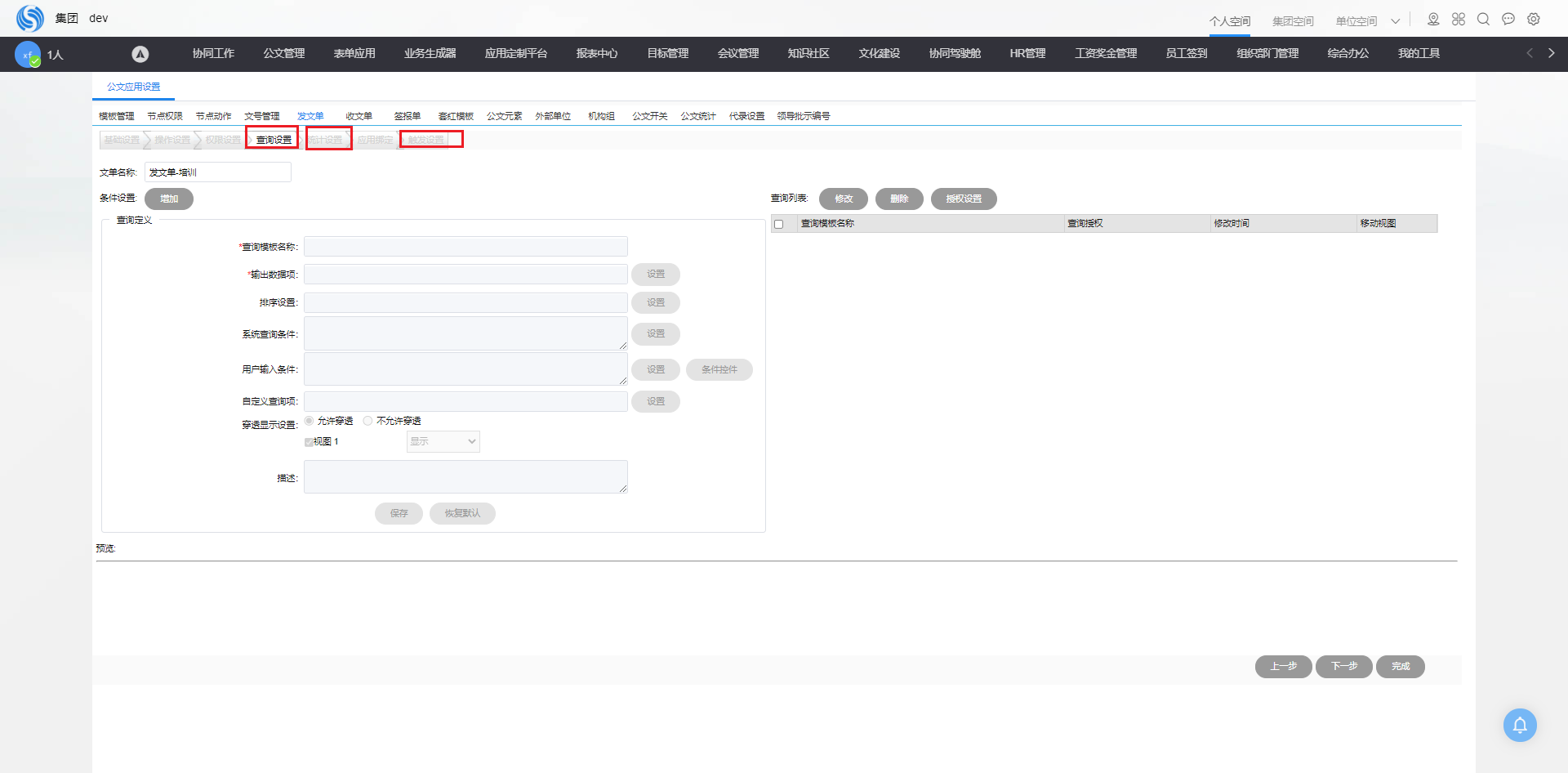Switch to 个人空间 tab

(1230, 21)
